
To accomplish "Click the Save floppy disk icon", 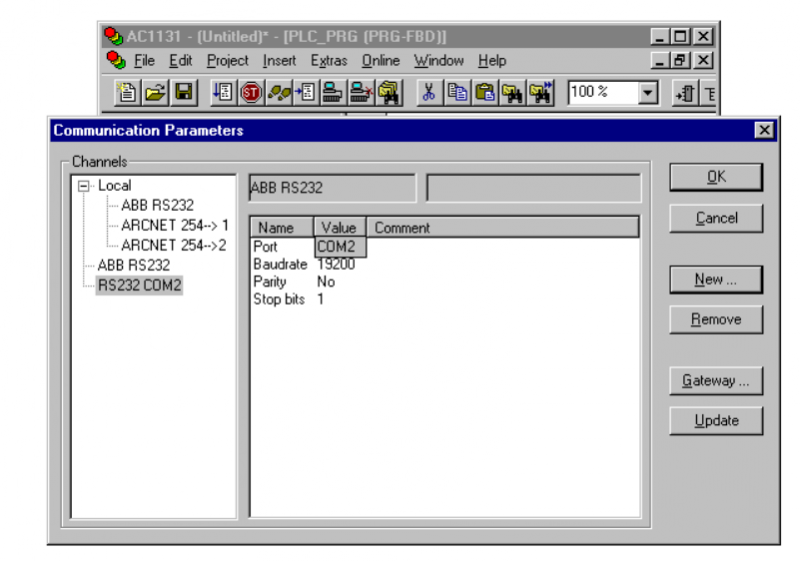I will coord(183,93).
